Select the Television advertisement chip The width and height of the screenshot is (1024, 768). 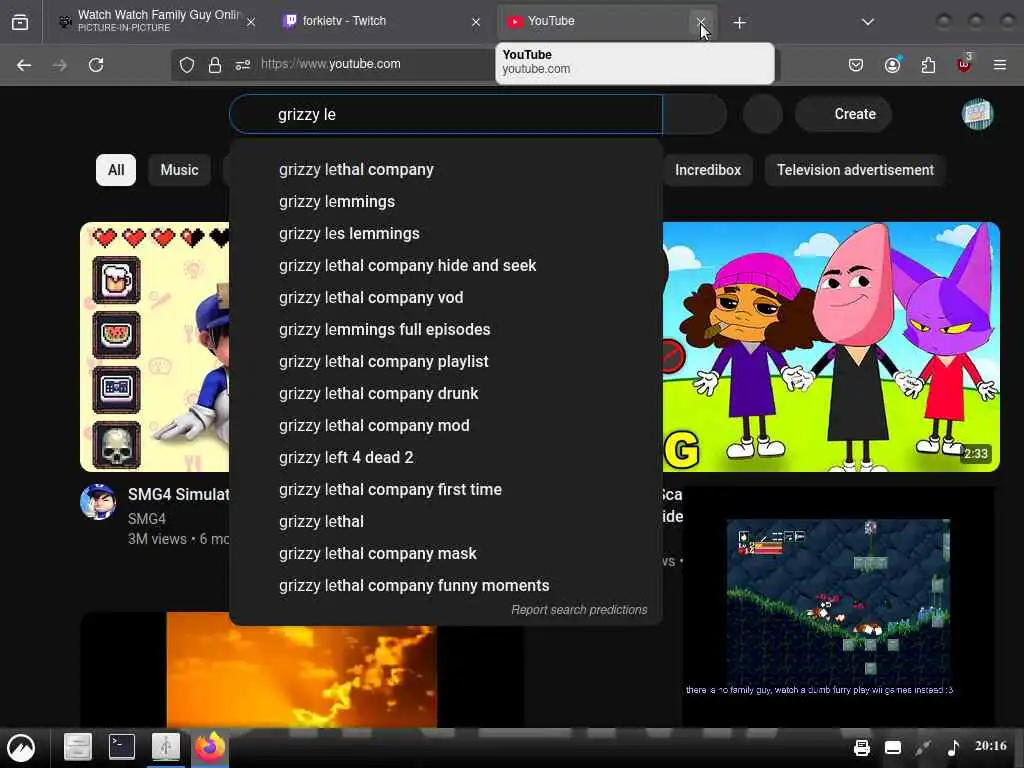[x=855, y=170]
